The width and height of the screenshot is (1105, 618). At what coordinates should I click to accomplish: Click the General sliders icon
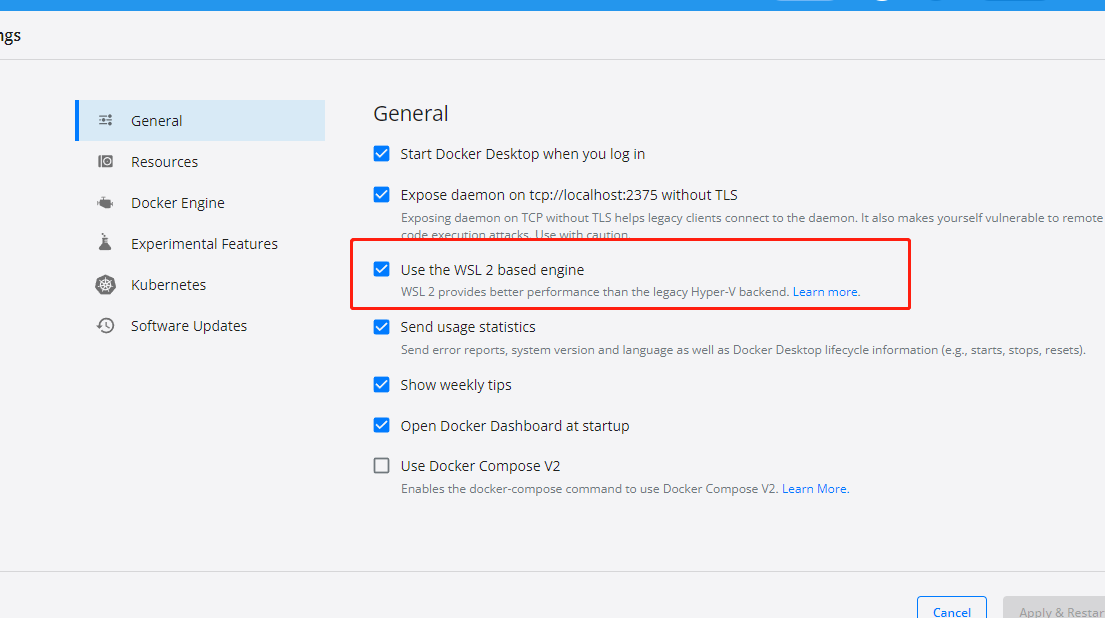pos(105,120)
